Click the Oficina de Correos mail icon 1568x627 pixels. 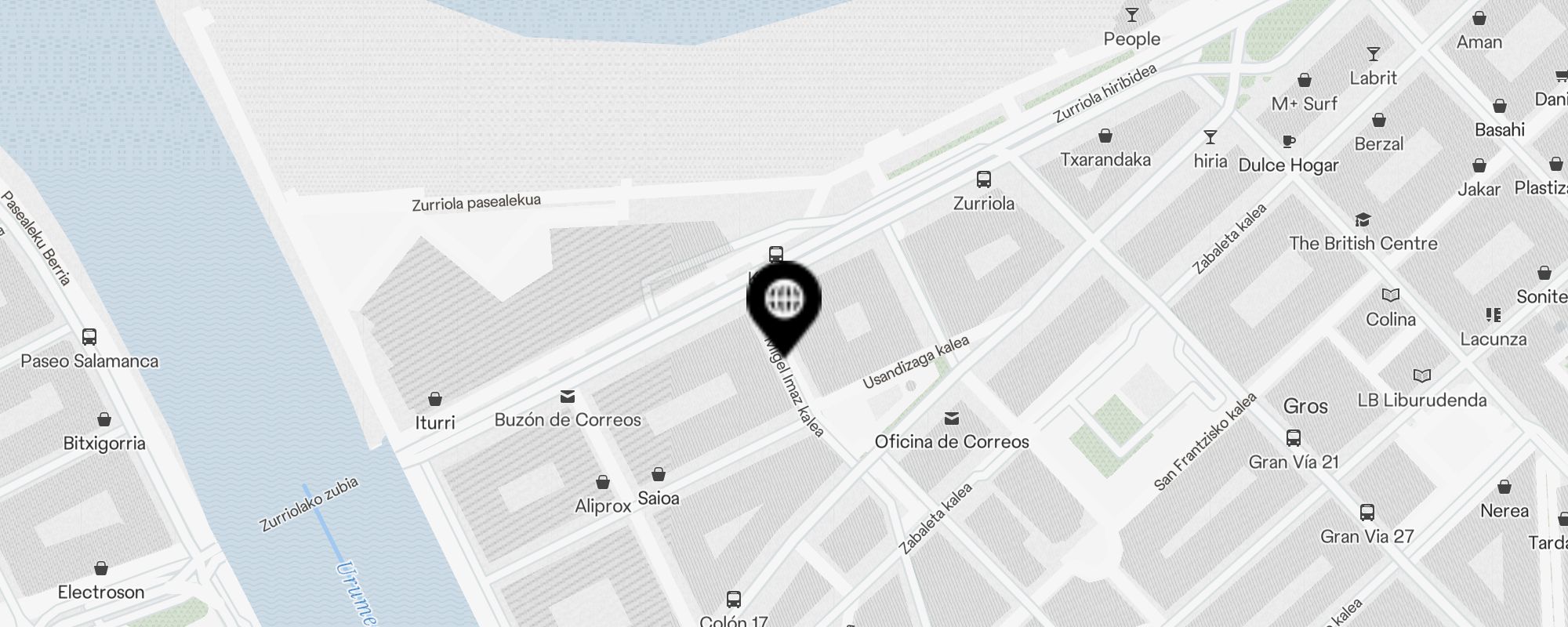(x=952, y=418)
